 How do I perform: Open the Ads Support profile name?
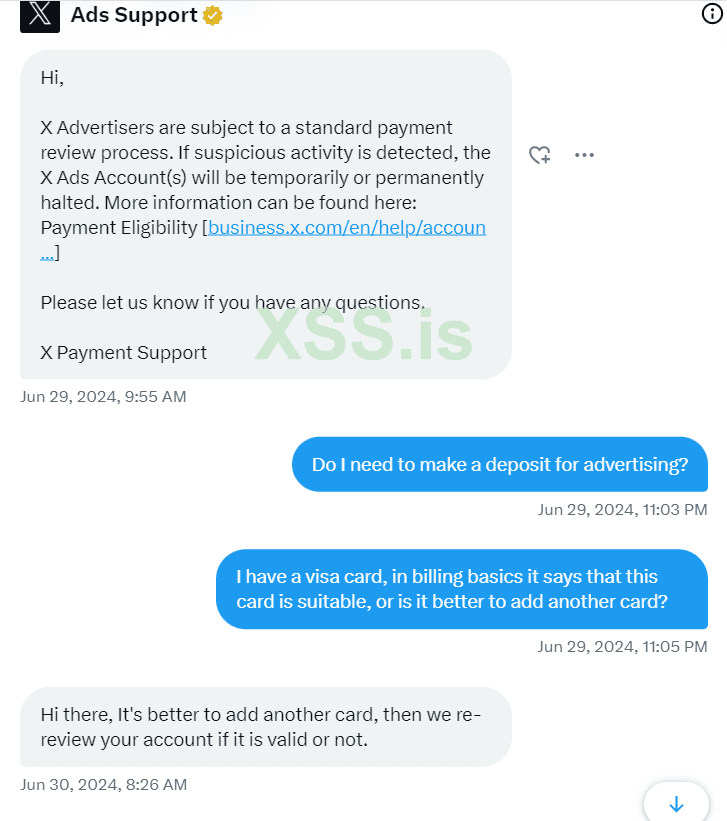click(134, 16)
